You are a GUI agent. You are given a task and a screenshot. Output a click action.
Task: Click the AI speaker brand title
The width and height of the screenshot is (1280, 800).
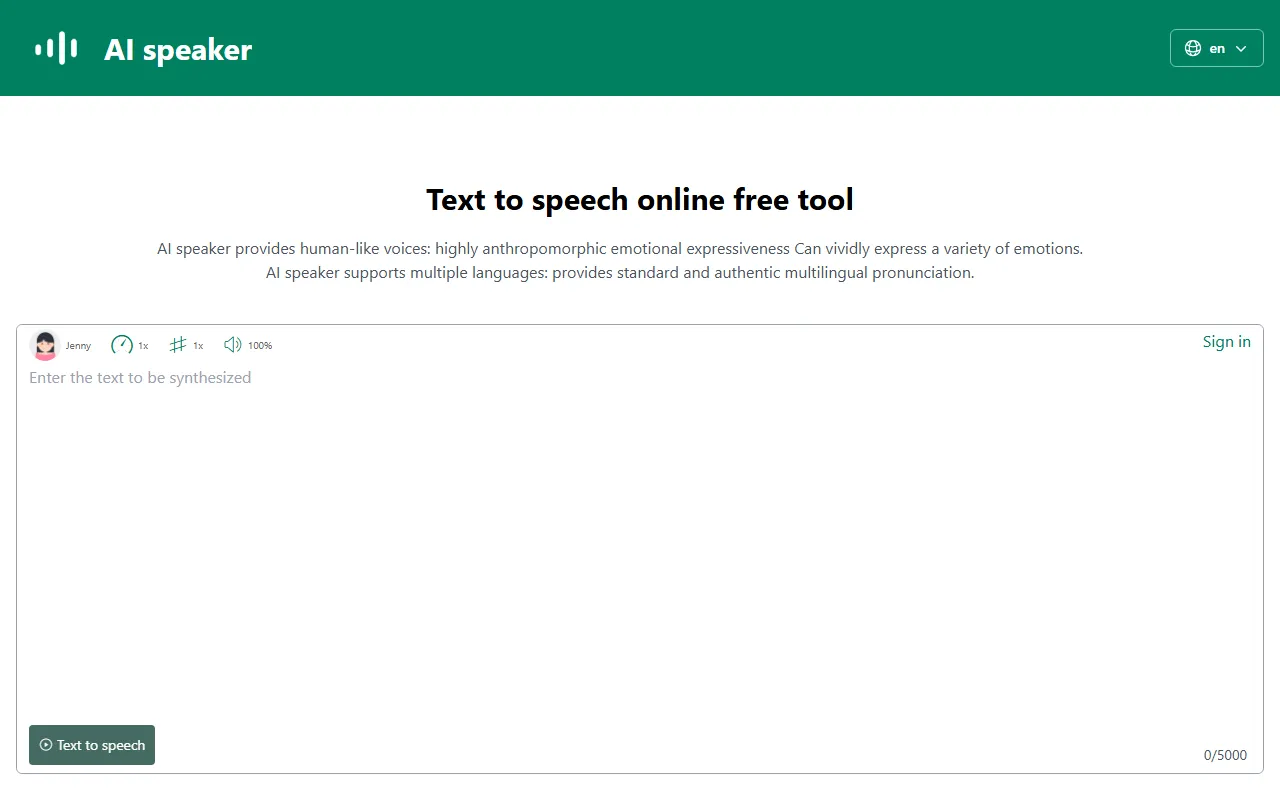pyautogui.click(x=178, y=49)
